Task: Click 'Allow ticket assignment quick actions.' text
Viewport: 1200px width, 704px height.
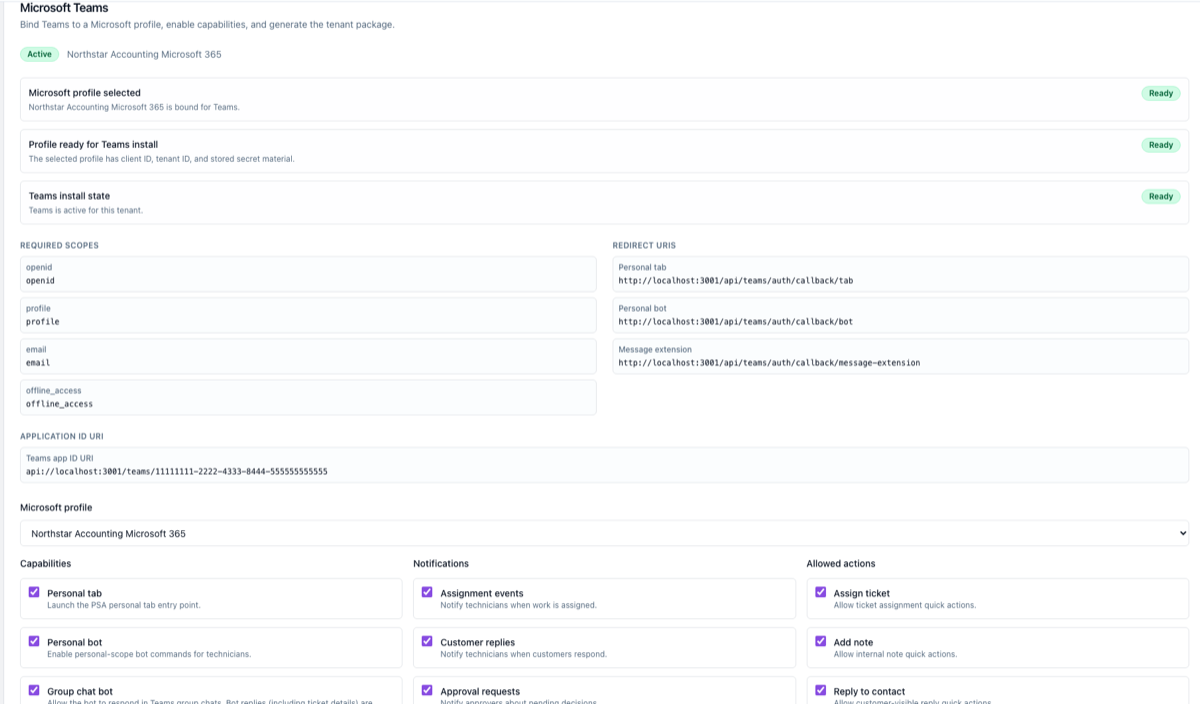Action: pyautogui.click(x=905, y=605)
